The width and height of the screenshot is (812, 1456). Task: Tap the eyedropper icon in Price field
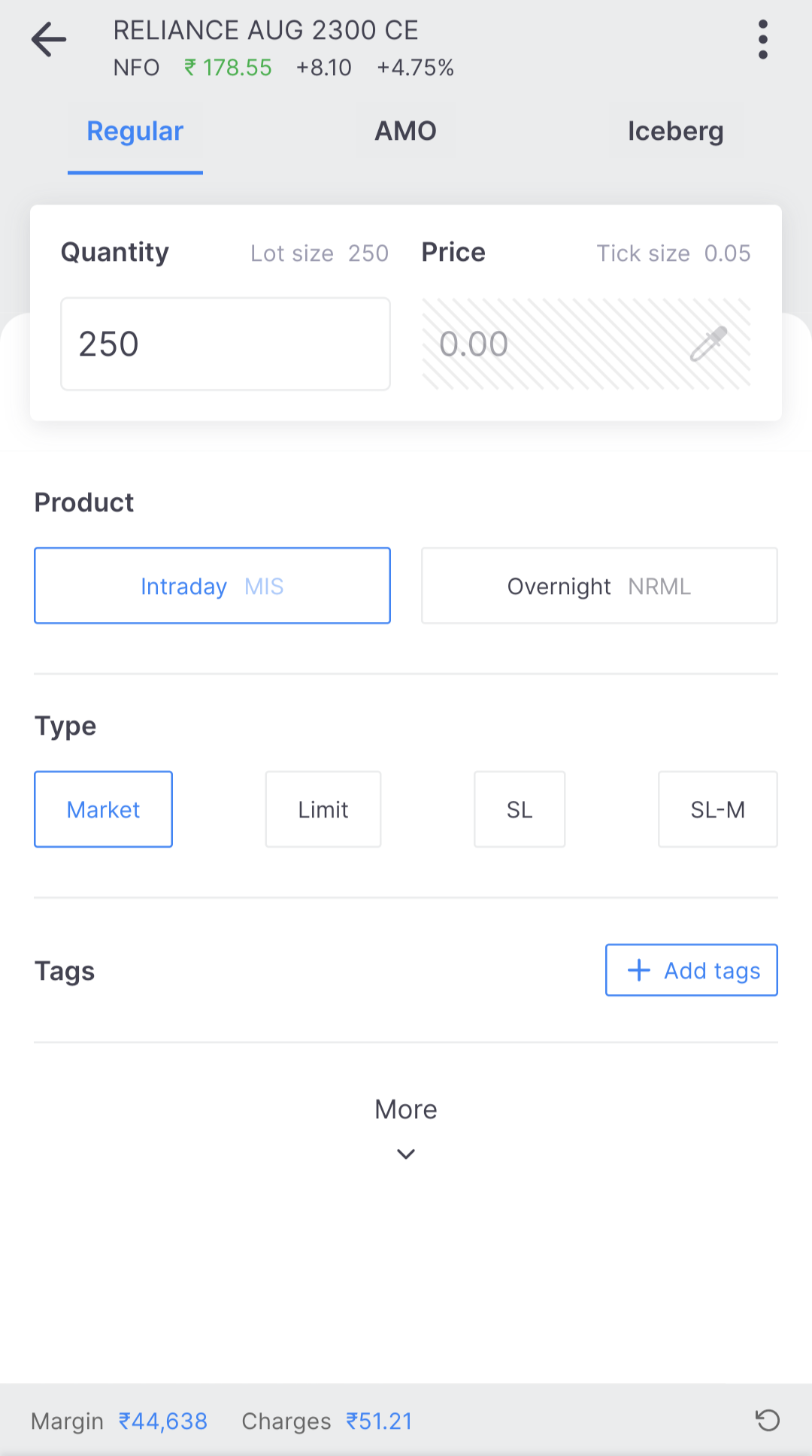708,344
